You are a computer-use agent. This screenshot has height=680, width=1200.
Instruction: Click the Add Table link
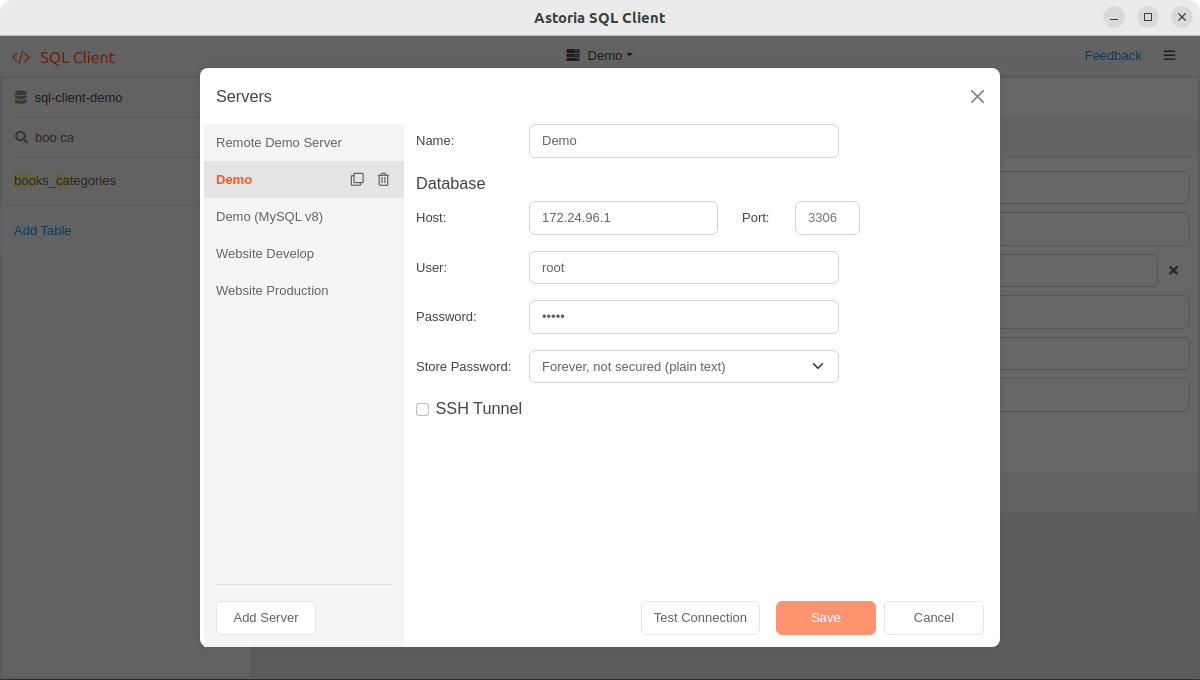tap(42, 230)
